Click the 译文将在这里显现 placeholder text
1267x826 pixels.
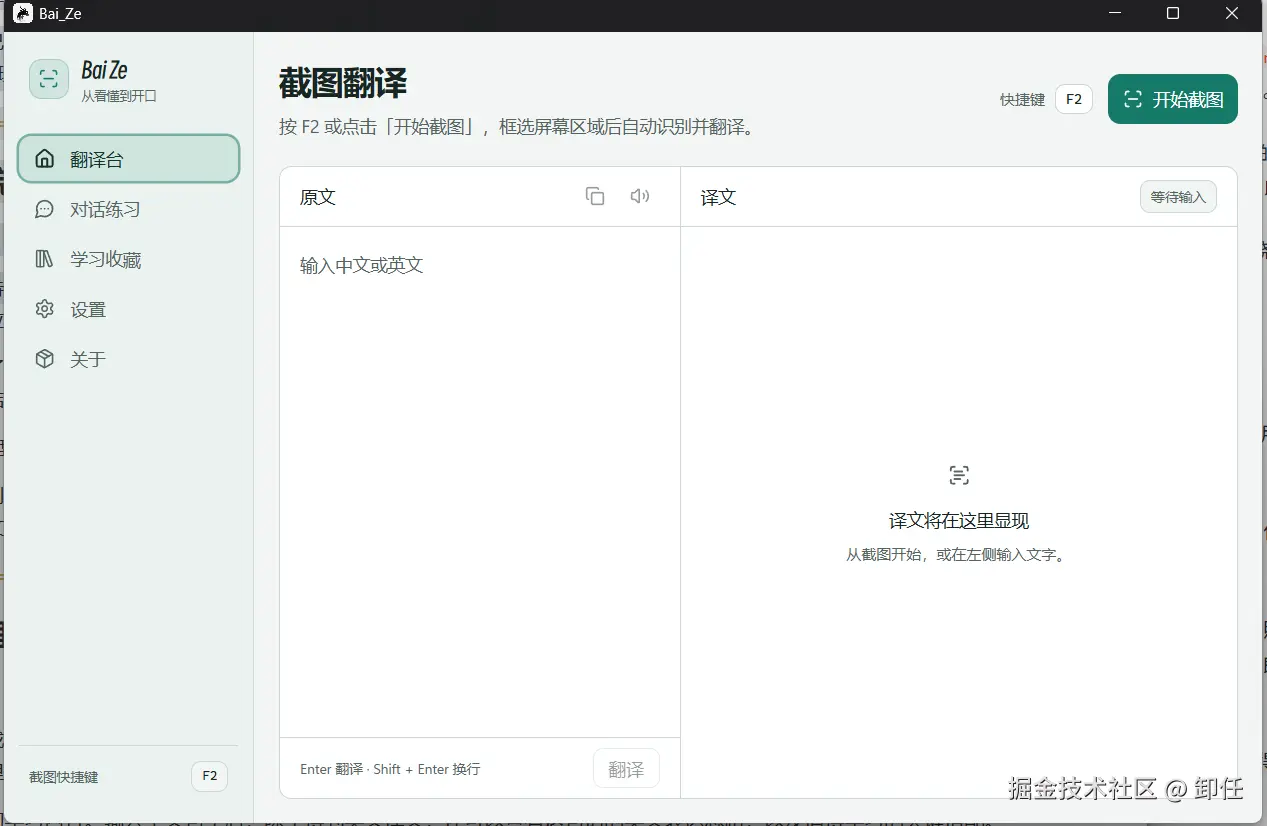[959, 521]
